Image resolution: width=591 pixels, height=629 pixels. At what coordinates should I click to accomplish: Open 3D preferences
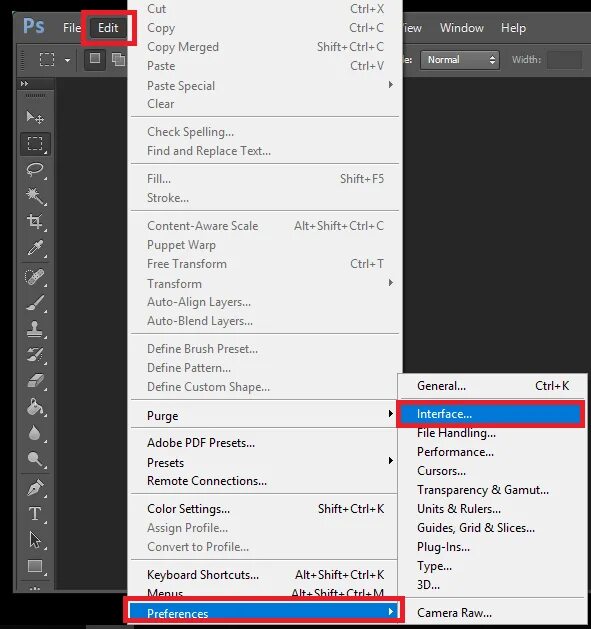click(492, 584)
